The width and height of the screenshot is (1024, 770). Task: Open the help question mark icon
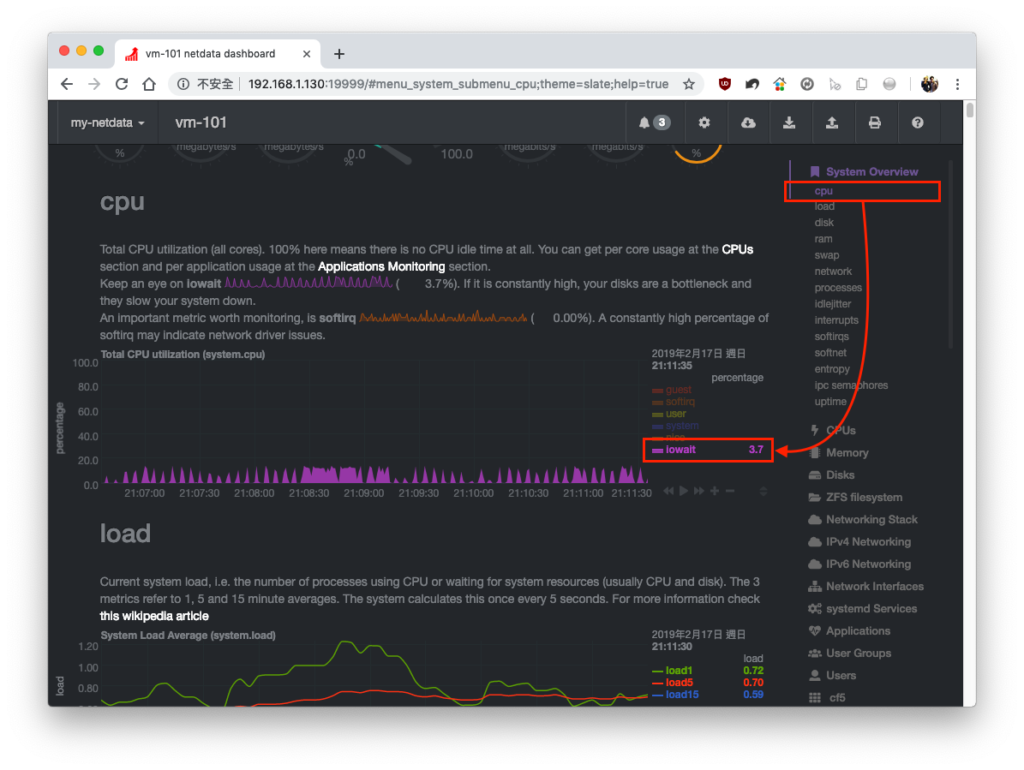tap(917, 123)
